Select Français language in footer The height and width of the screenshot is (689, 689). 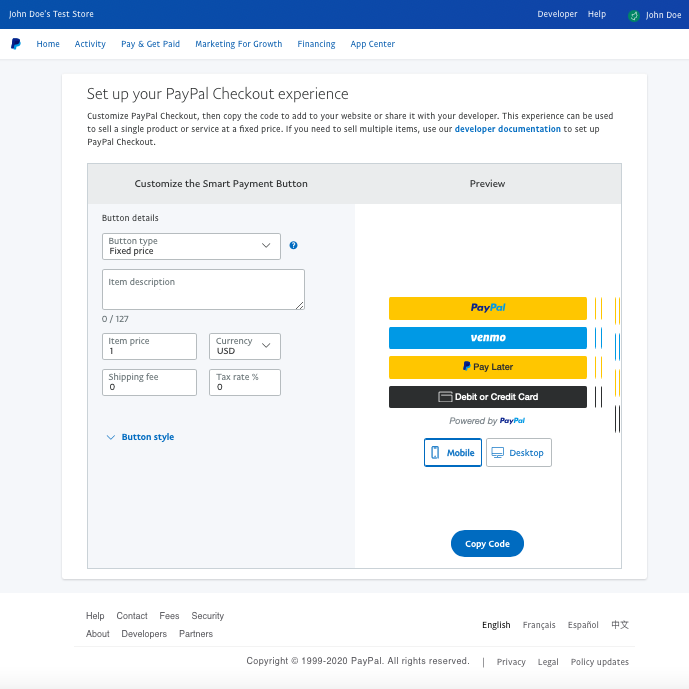coord(539,625)
